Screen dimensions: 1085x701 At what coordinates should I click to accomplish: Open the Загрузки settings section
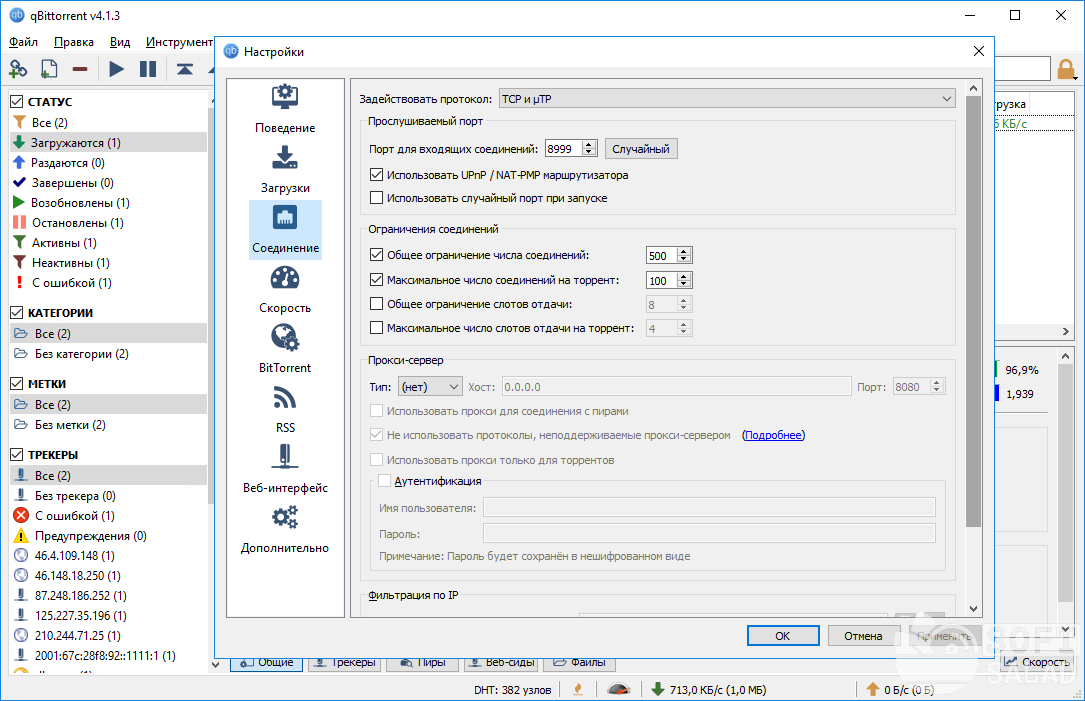[x=285, y=169]
